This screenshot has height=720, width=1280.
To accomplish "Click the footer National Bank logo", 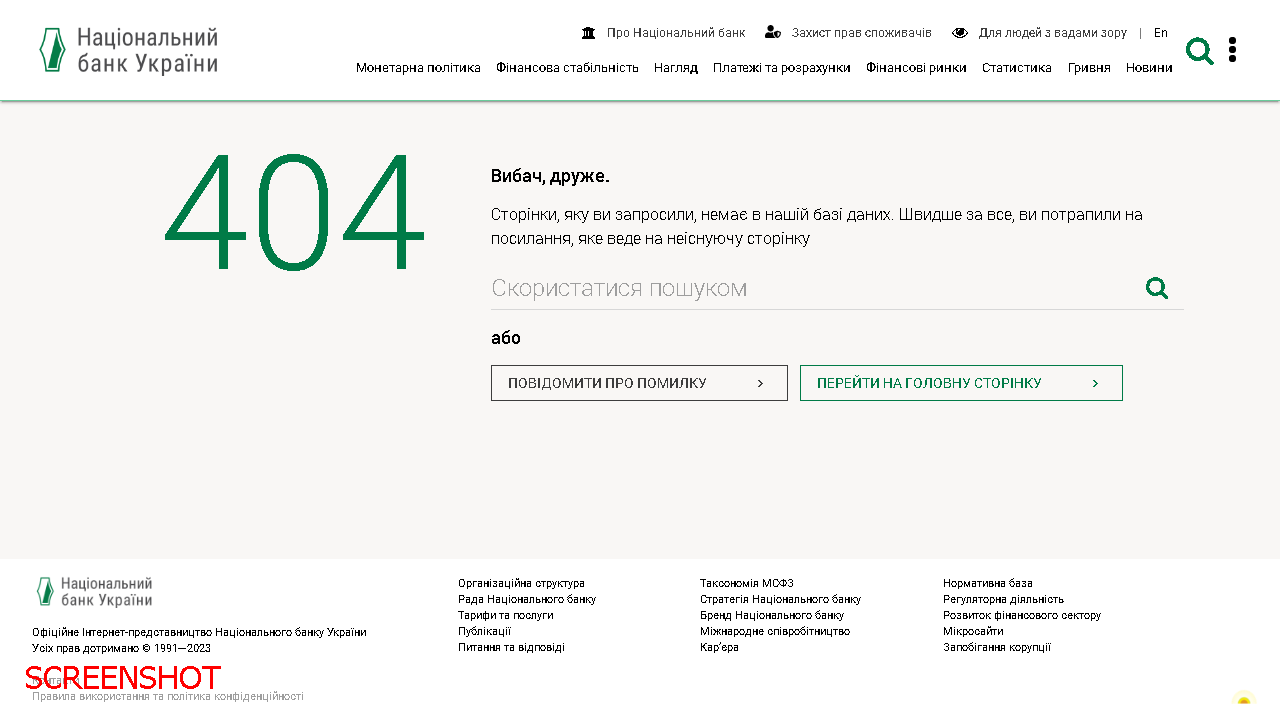I will tap(94, 592).
